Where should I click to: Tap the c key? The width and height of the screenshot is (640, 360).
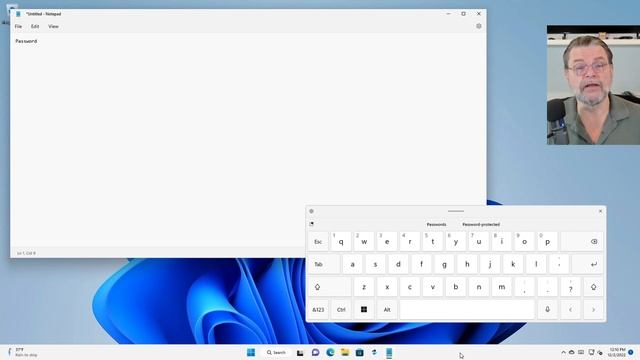coord(410,287)
